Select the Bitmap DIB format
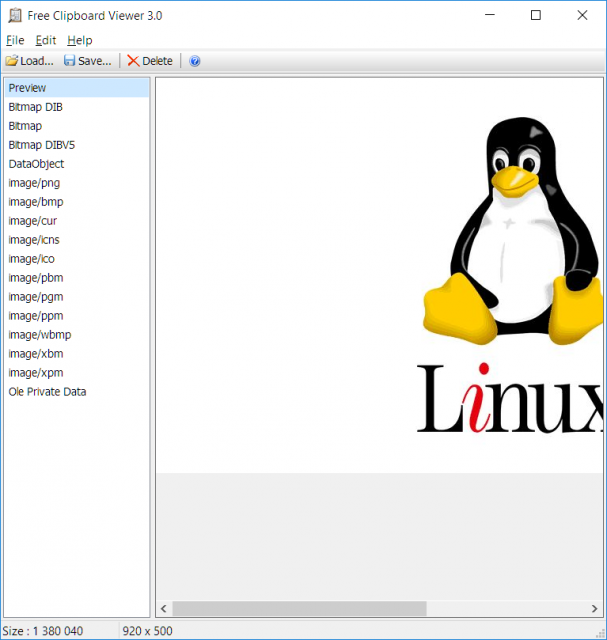 (77, 107)
